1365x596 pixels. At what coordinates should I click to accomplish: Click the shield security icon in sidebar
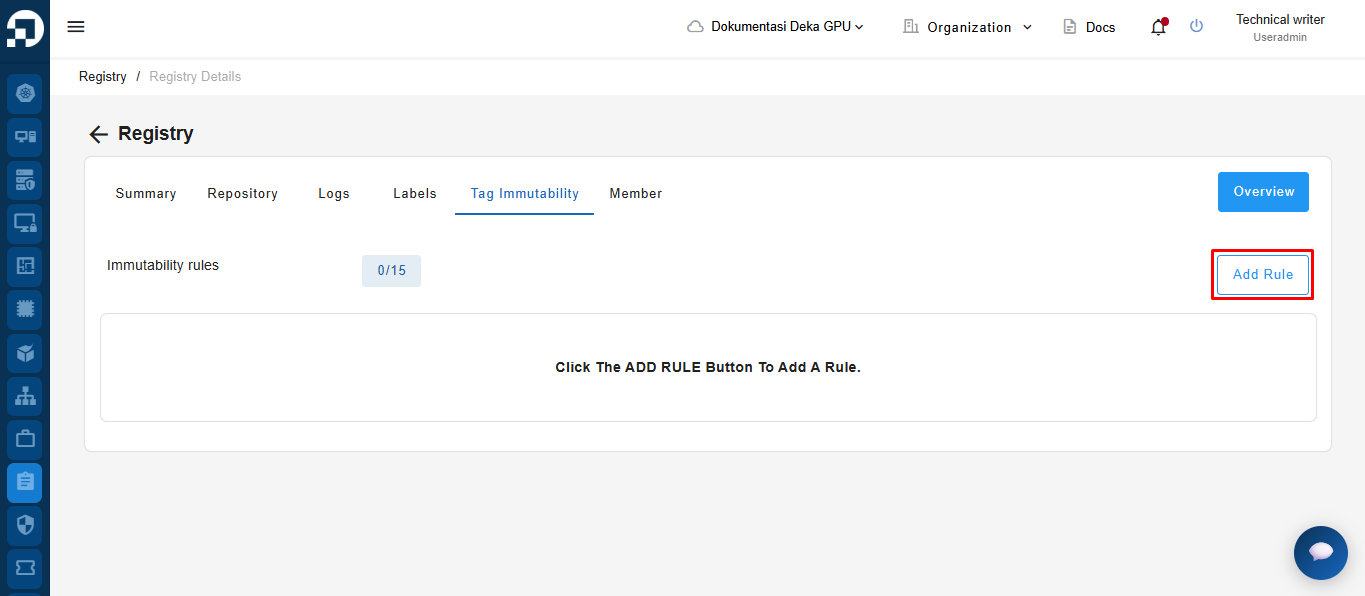click(25, 525)
